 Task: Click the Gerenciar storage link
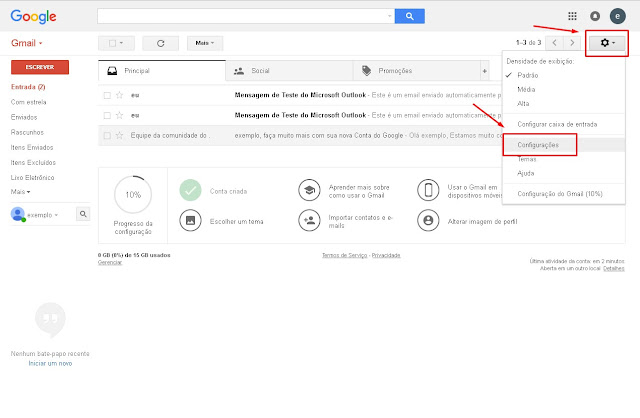(x=110, y=262)
